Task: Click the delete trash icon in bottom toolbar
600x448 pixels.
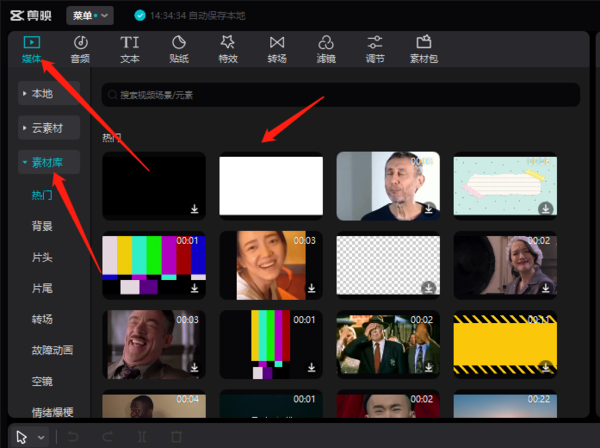Action: coord(176,437)
